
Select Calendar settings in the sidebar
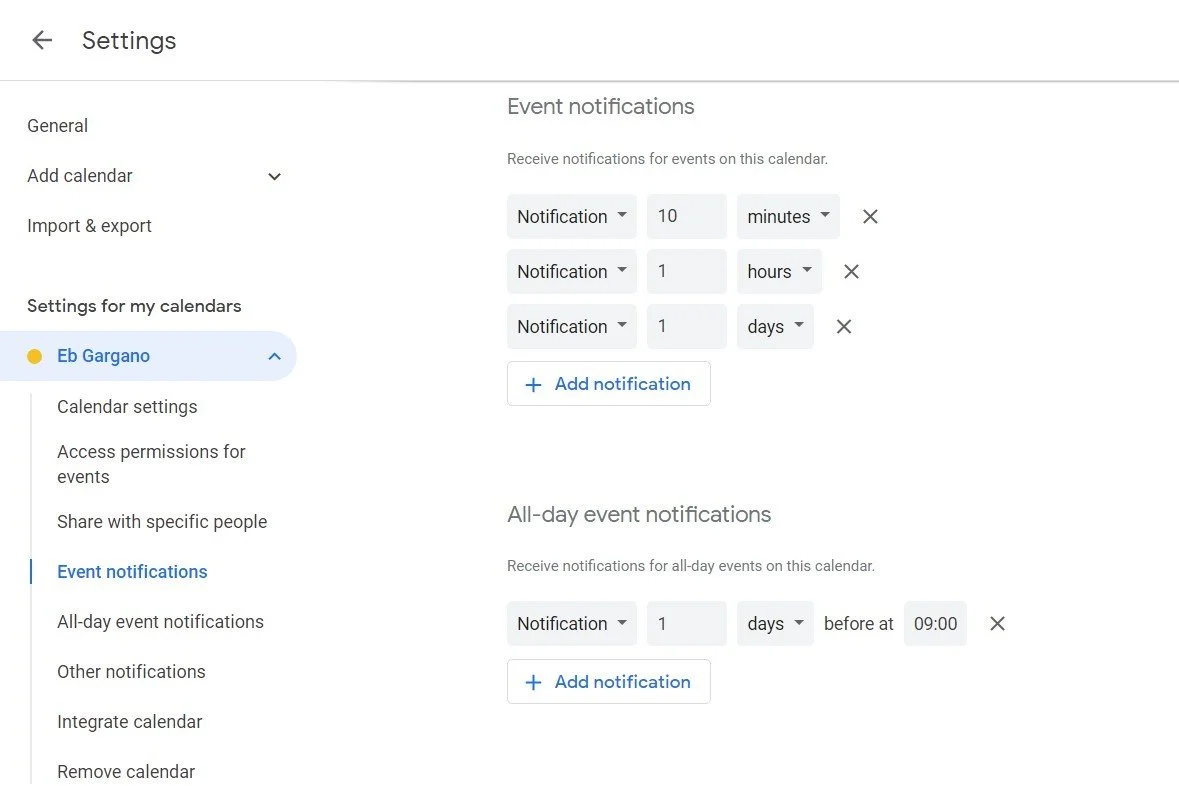(x=127, y=407)
